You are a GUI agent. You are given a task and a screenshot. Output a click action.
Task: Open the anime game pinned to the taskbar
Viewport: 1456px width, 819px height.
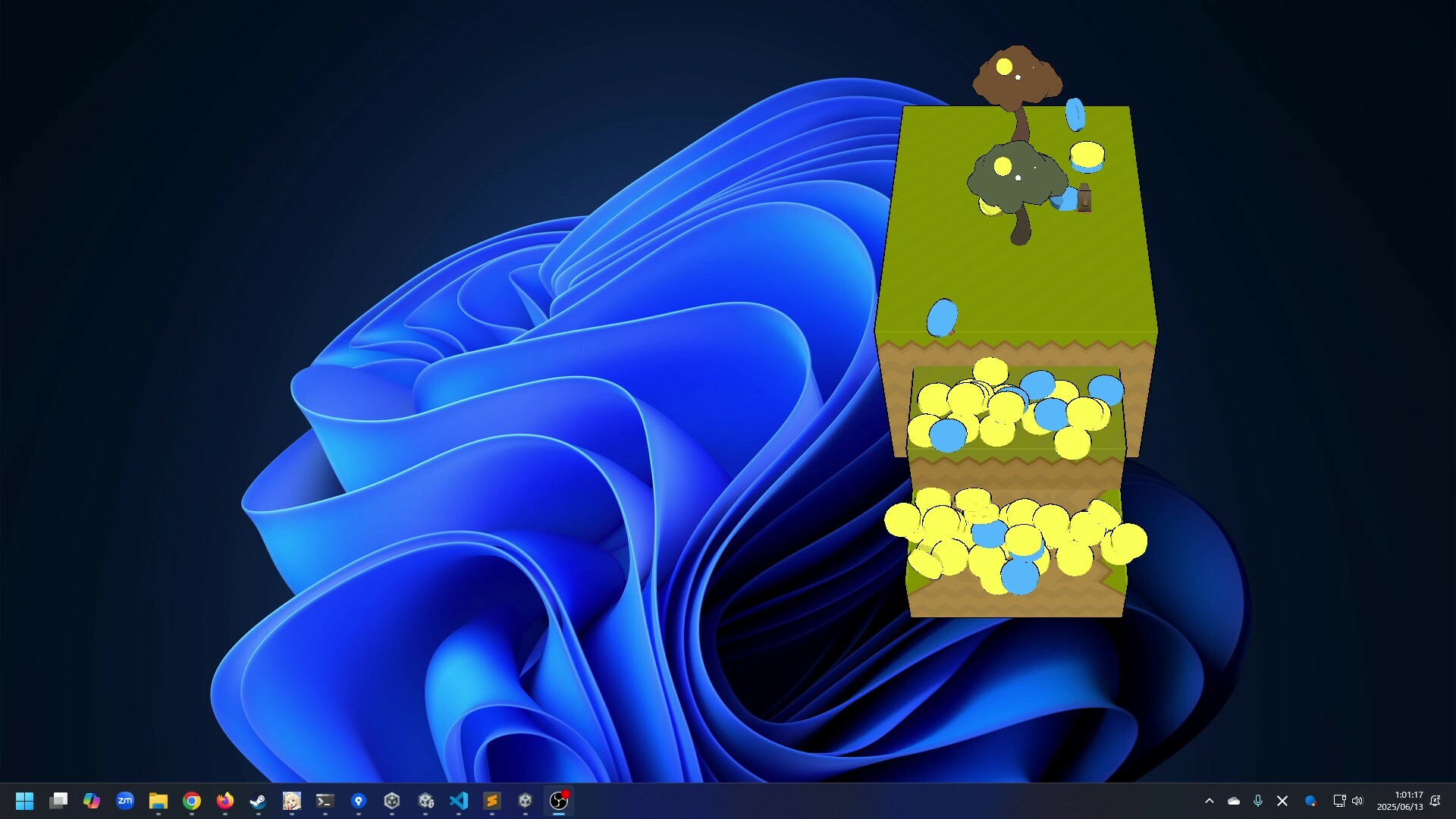click(291, 800)
